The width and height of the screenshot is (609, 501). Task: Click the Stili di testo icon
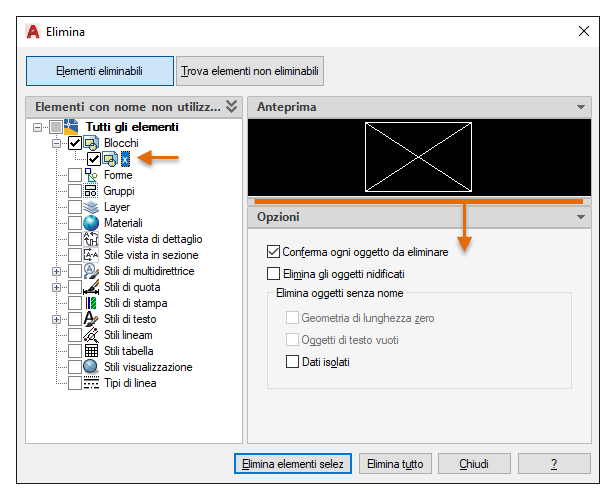click(91, 319)
